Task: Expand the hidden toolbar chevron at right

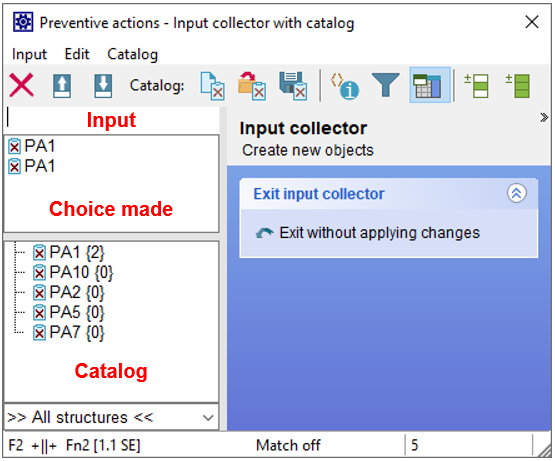Action: tap(544, 117)
